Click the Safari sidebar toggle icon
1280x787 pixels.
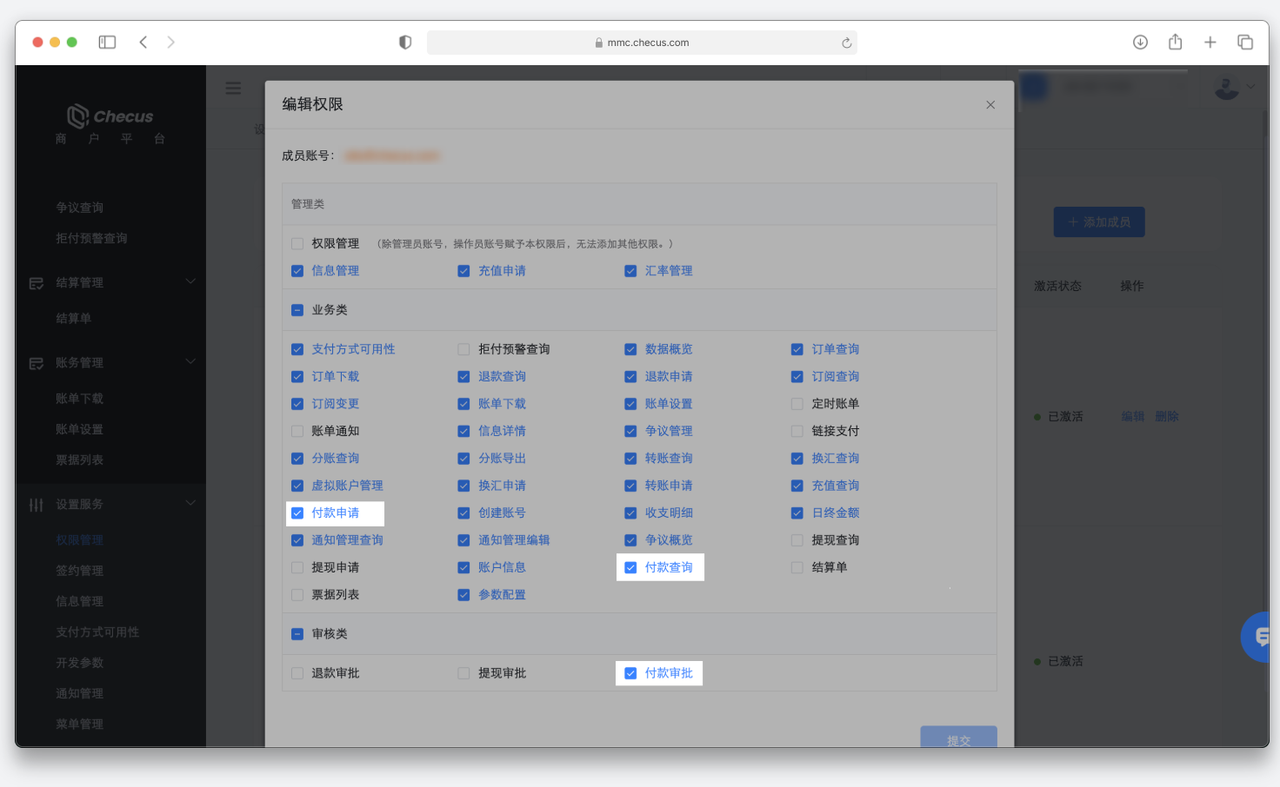pos(107,42)
